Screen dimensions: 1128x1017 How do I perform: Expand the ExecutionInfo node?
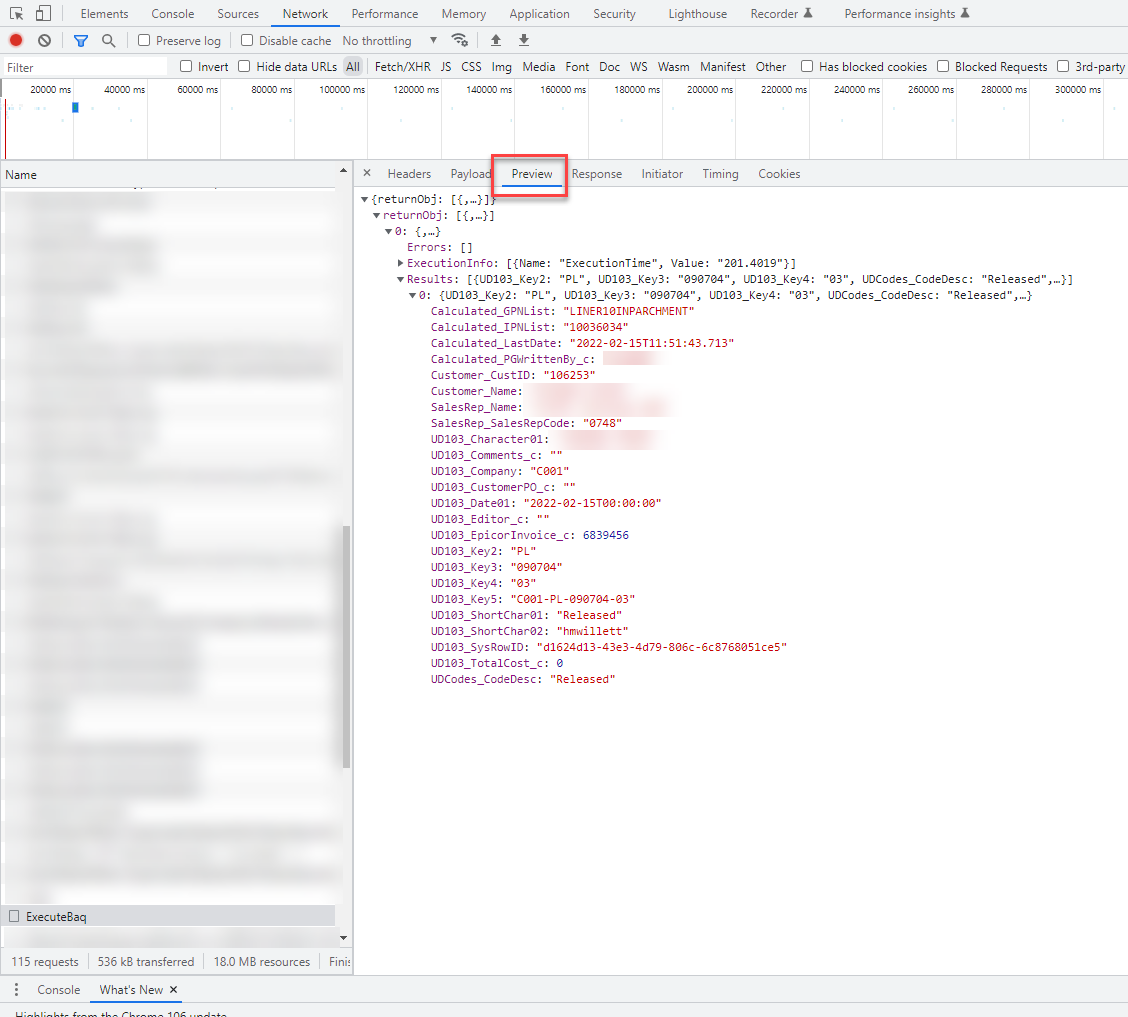[401, 263]
